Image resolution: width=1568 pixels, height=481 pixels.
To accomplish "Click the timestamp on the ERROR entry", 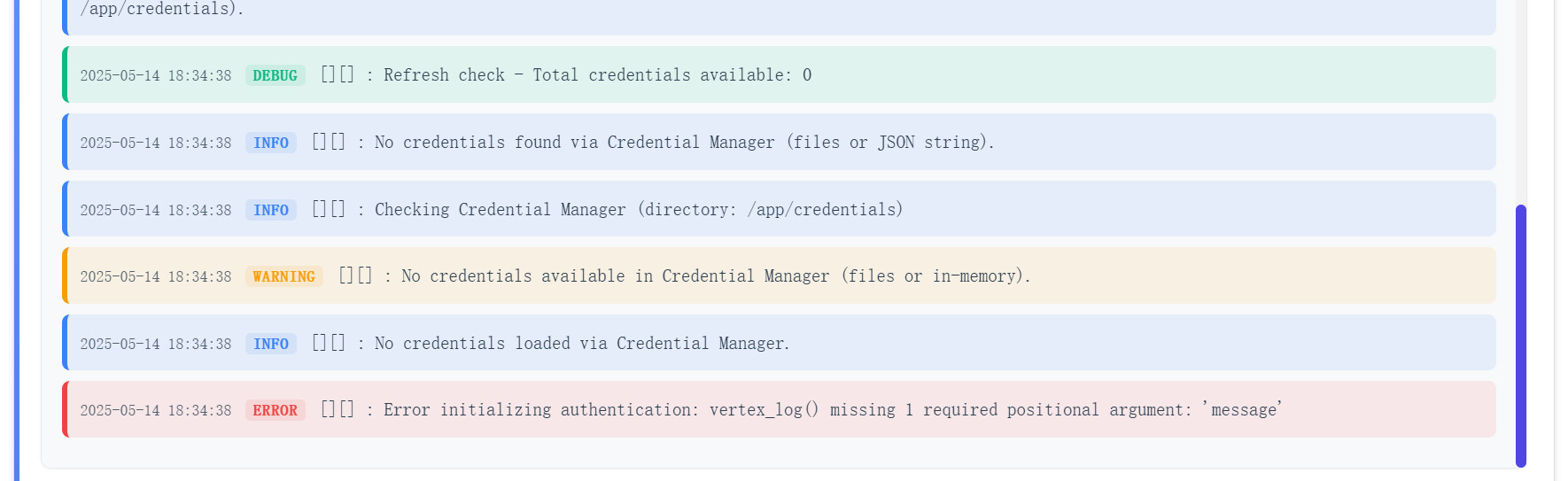I will pos(156,410).
